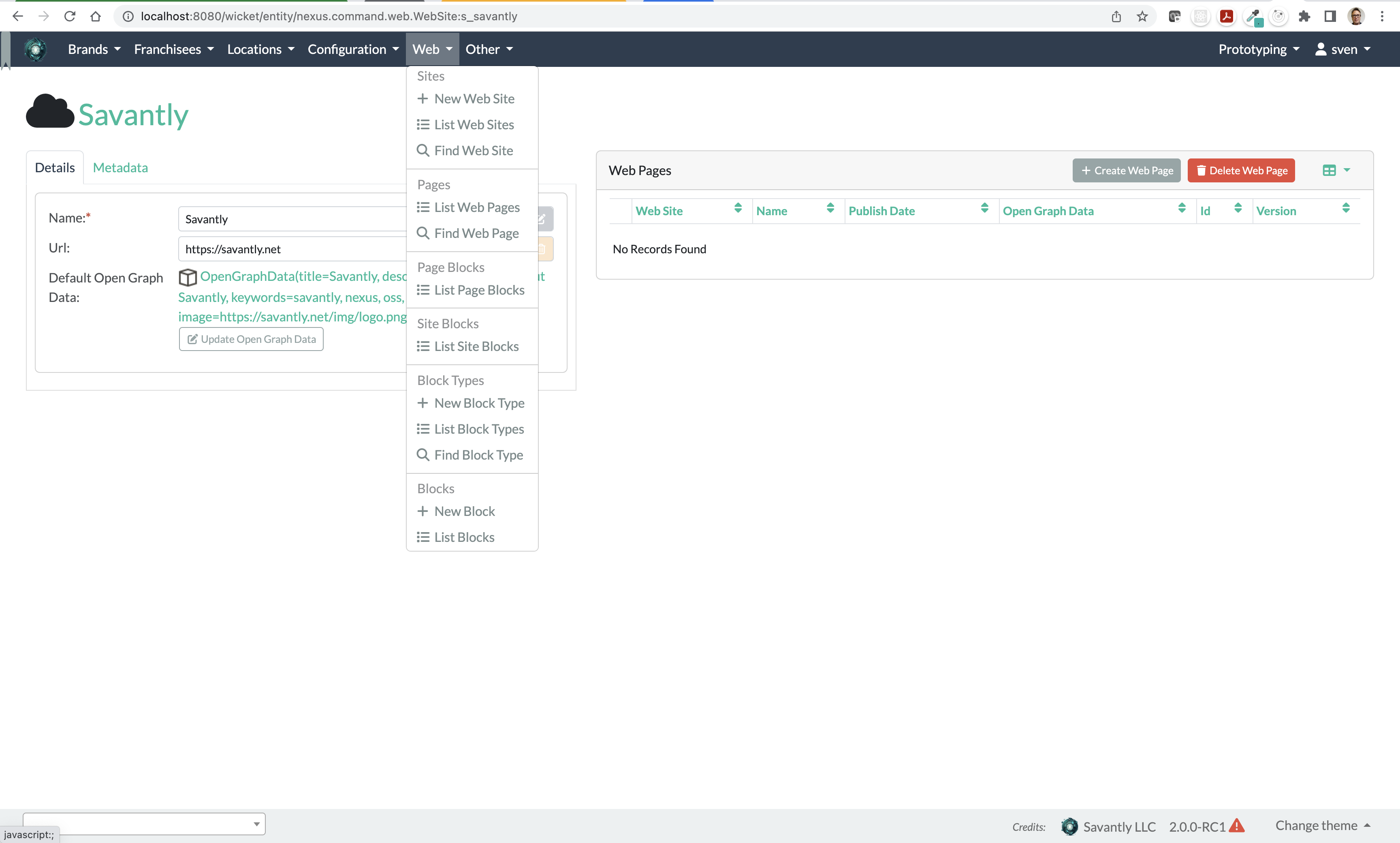Open Chrome three-dot menu
This screenshot has height=843, width=1400.
[x=1382, y=17]
